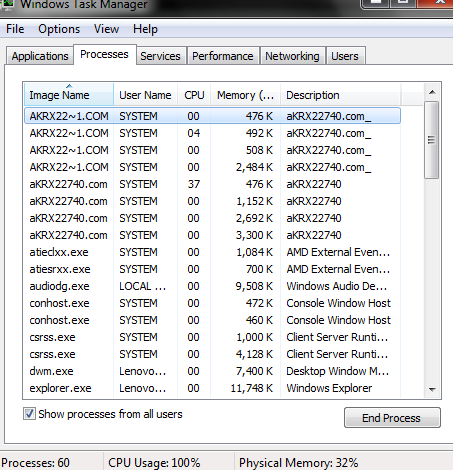The height and width of the screenshot is (475, 459).
Task: Sort by Memory column header
Action: 245,95
